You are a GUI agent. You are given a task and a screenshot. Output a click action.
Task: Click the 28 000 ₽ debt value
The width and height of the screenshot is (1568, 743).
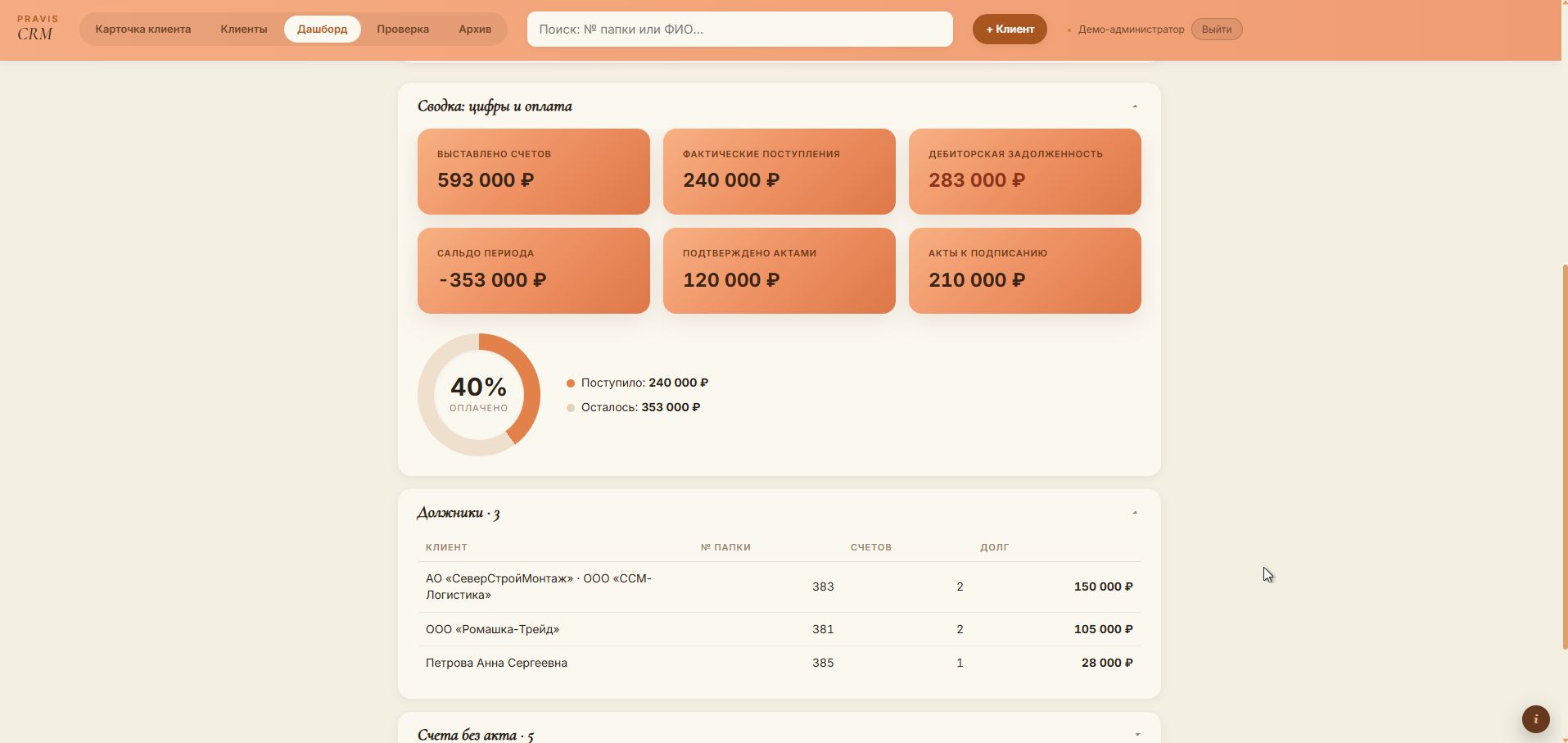tap(1107, 663)
